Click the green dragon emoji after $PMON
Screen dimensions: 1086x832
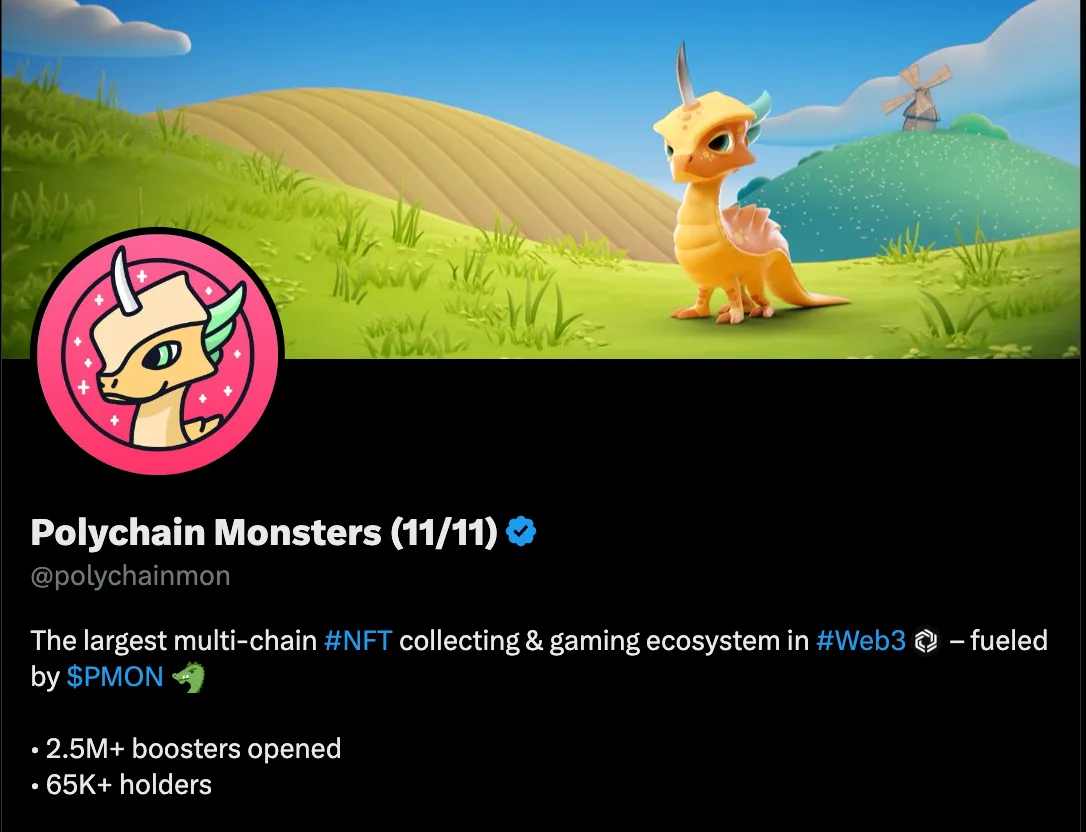coord(188,678)
